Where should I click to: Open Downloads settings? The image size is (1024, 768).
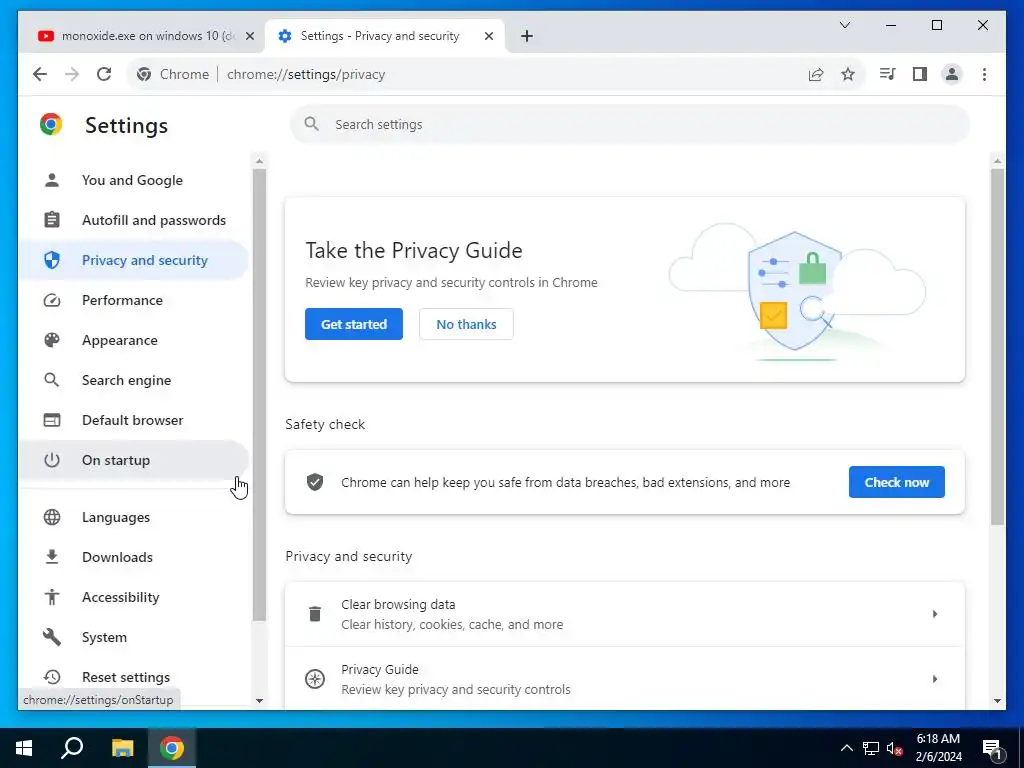[133, 557]
